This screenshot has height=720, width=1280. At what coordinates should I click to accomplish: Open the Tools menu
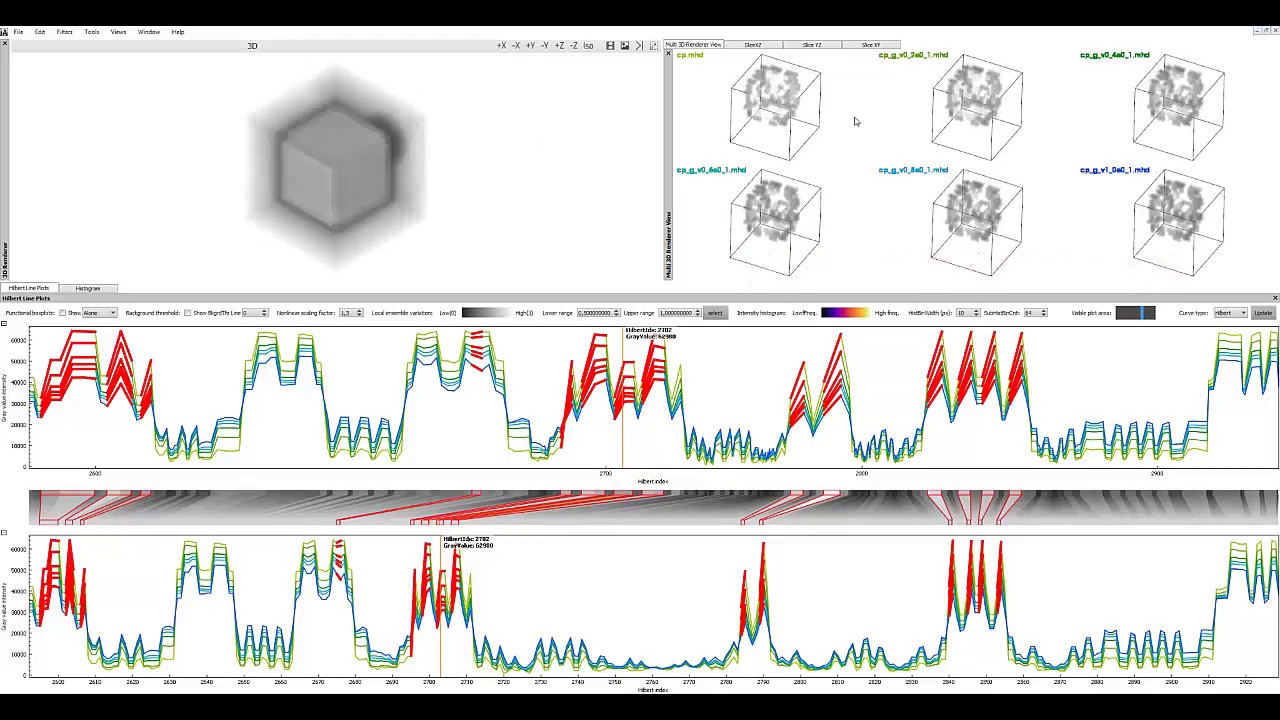coord(92,32)
